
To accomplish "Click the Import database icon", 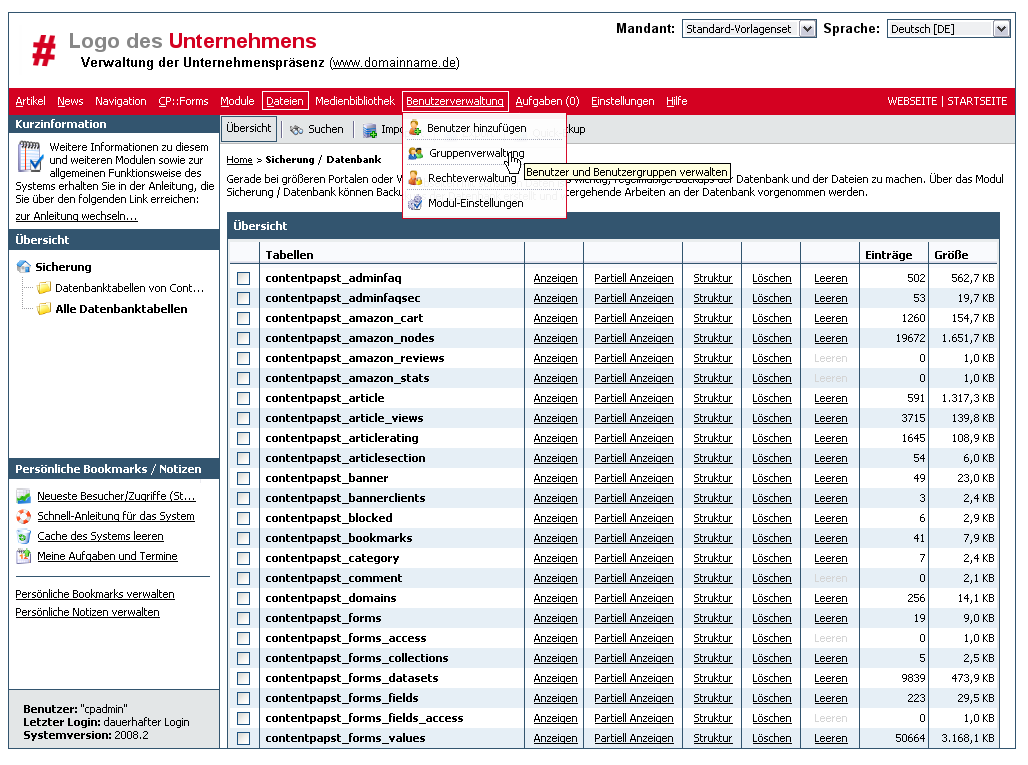I will (370, 130).
